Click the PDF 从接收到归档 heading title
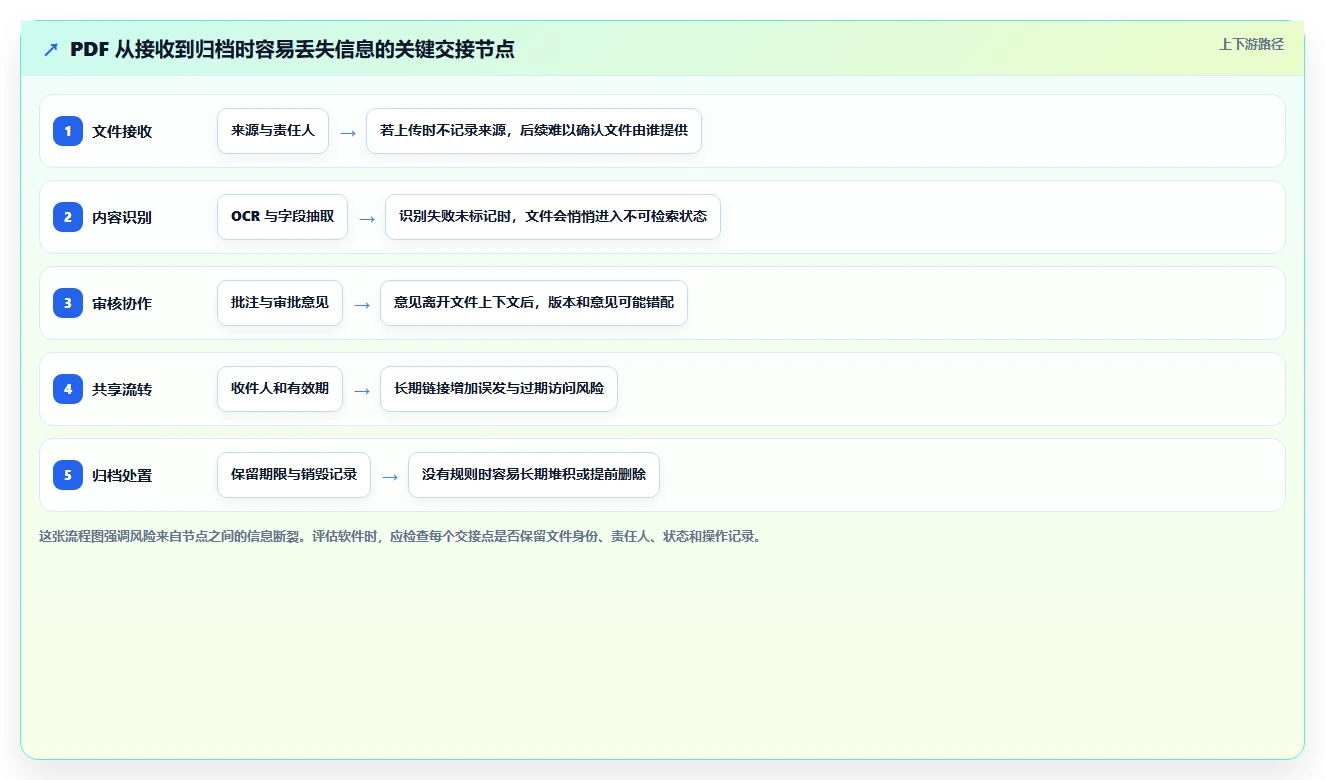The height and width of the screenshot is (780, 1325). click(x=292, y=49)
